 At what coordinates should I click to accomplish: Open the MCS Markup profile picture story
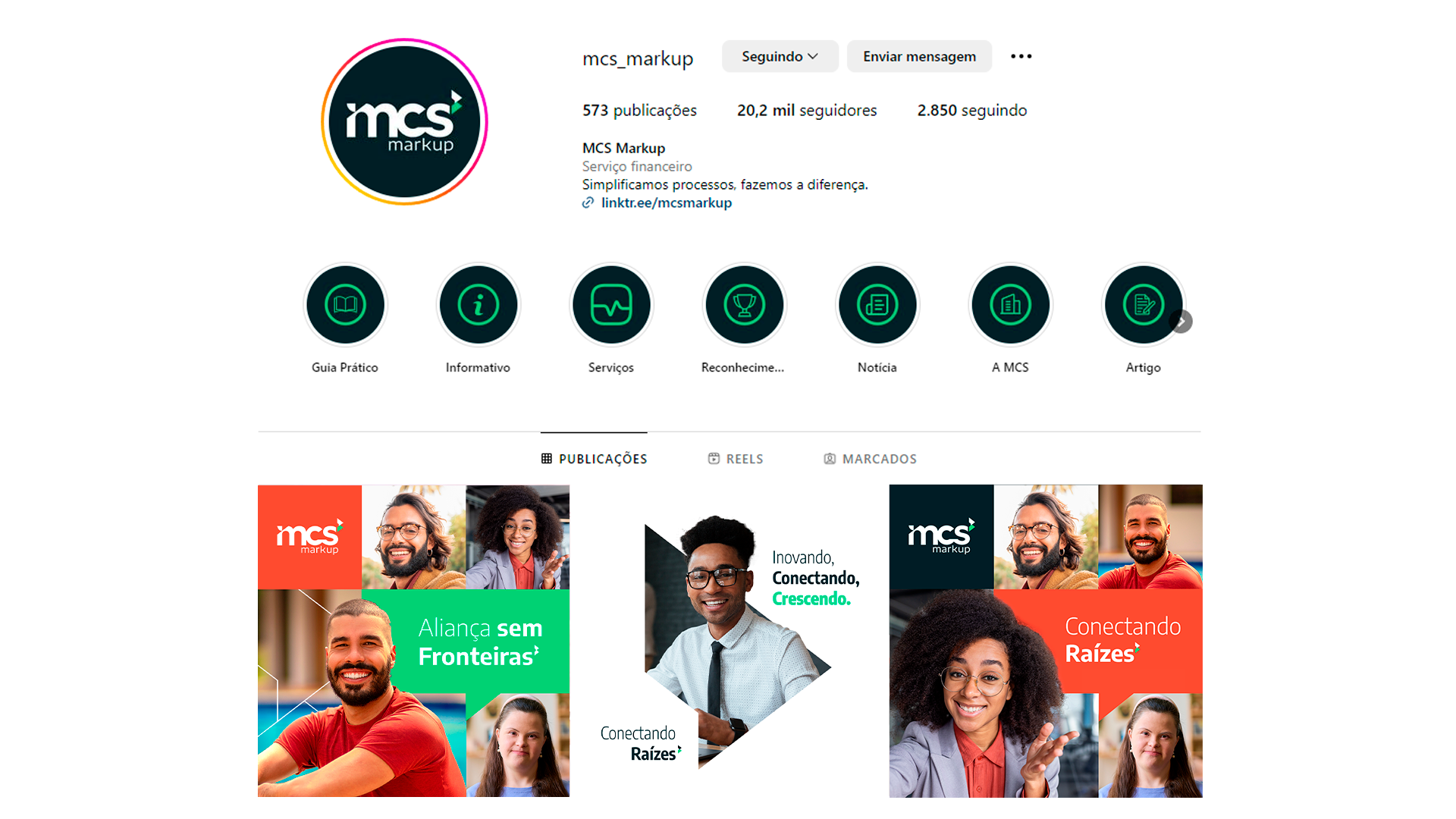coord(404,121)
